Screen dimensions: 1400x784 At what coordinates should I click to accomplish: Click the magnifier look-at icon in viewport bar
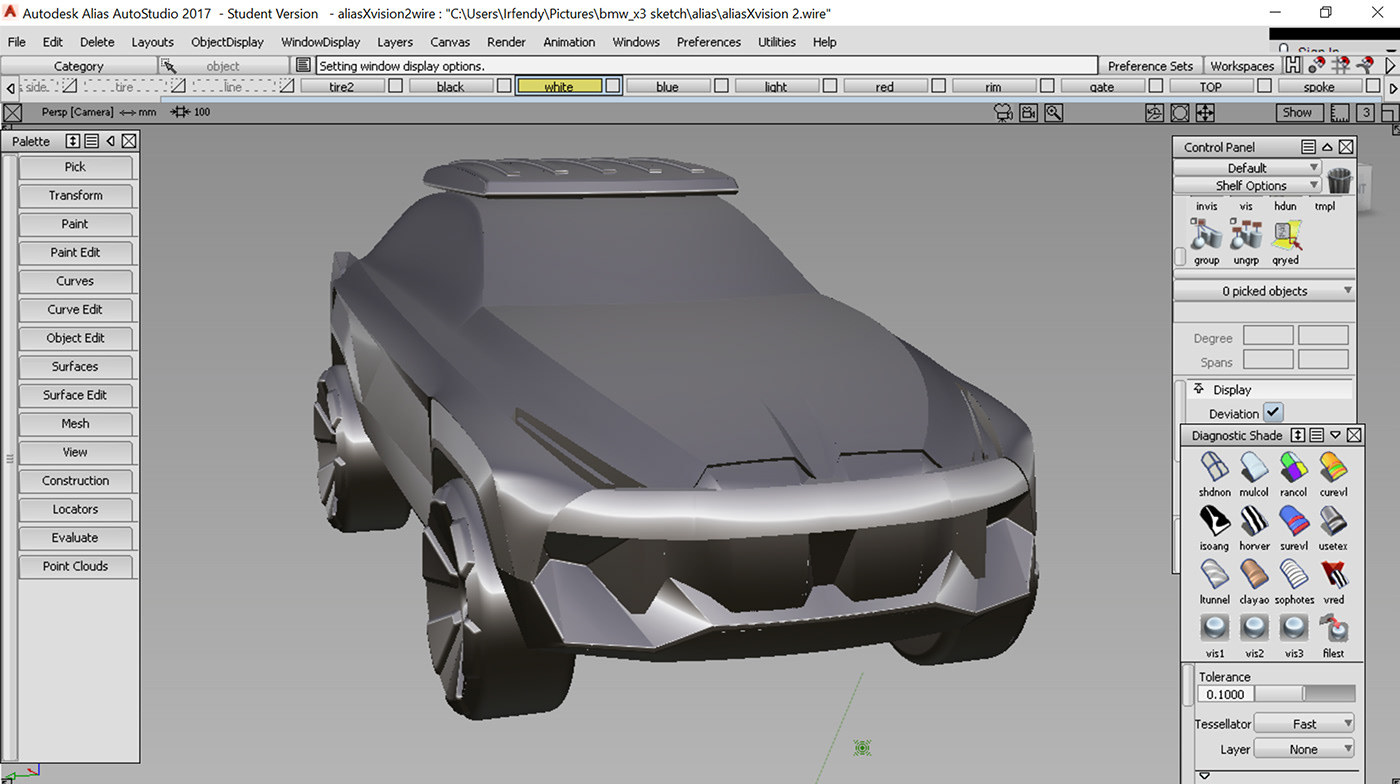1053,113
